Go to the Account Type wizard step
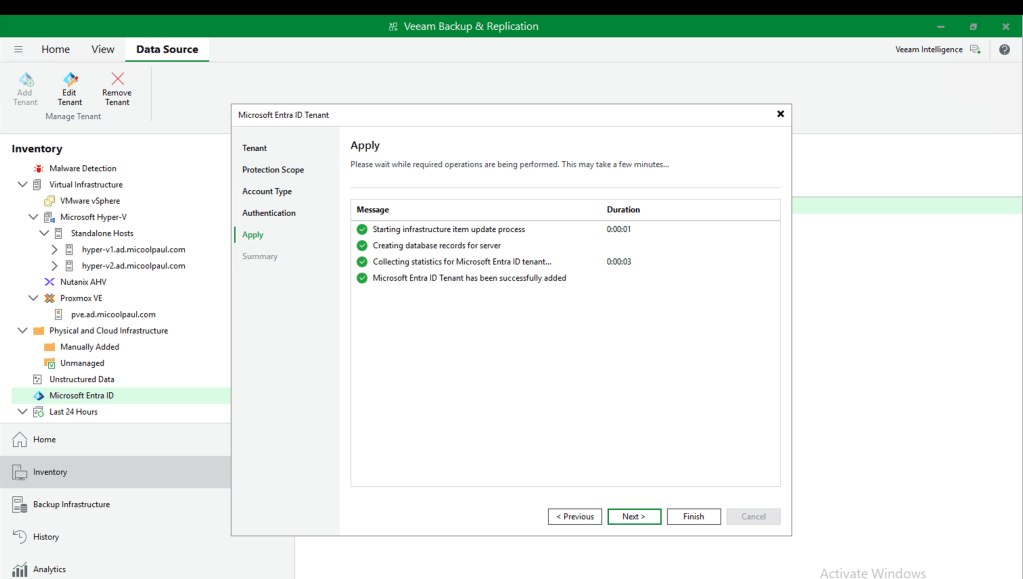The height and width of the screenshot is (579, 1023). click(x=267, y=191)
